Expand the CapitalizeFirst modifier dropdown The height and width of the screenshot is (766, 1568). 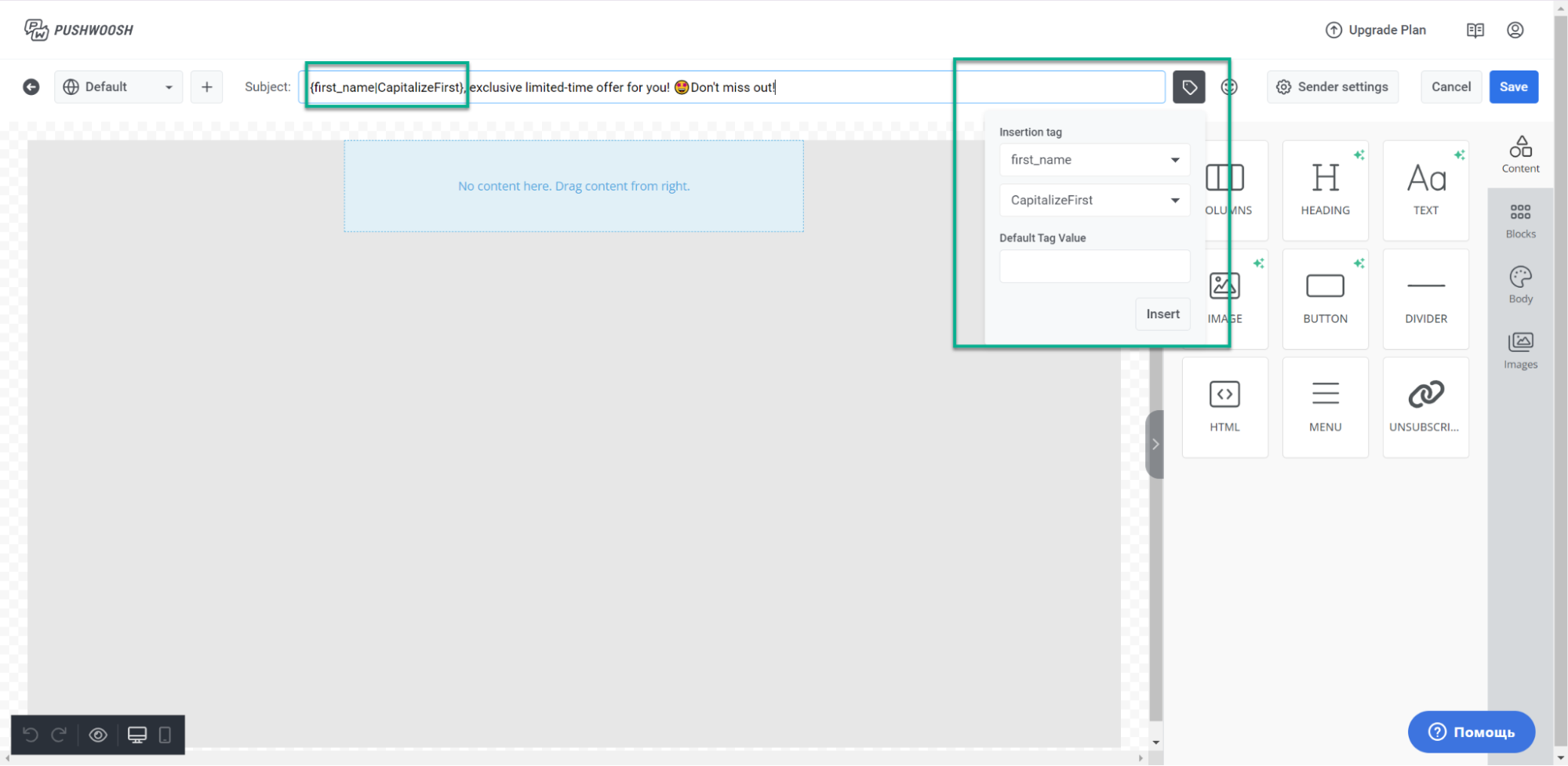point(1094,200)
